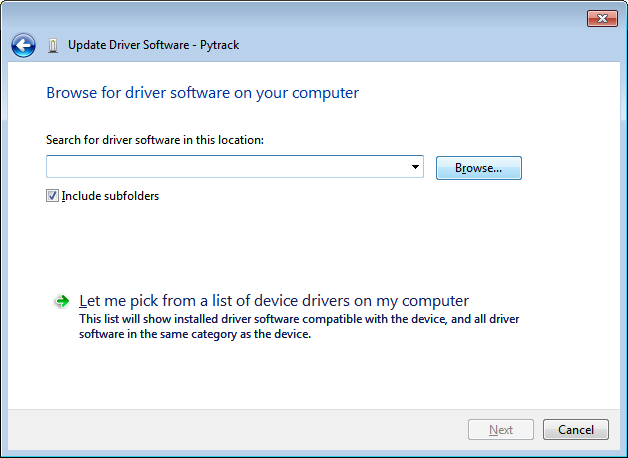This screenshot has height=458, width=628.
Task: Click the greyed-out Next button
Action: tap(501, 430)
